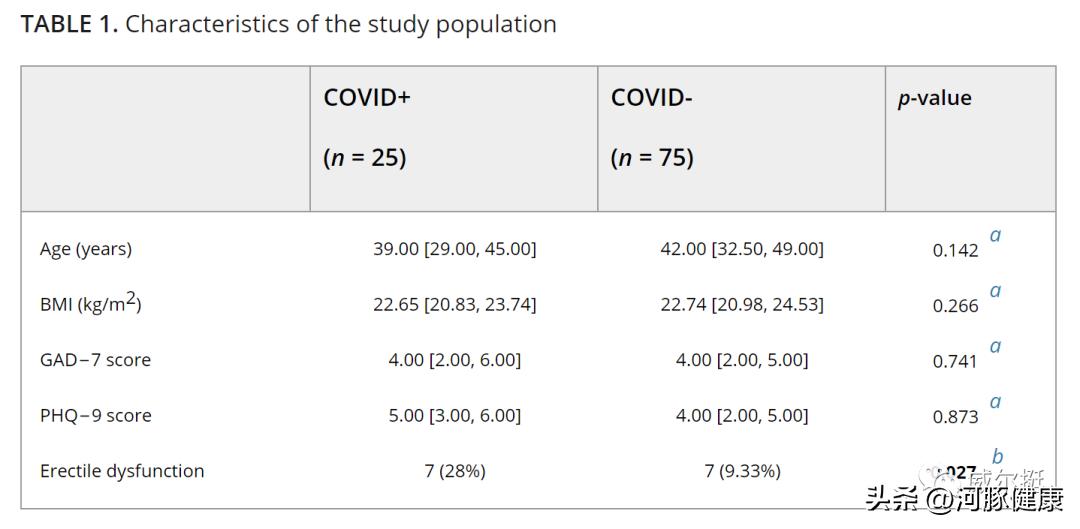
Task: Click the 'BMI (kg/m2)' row label
Action: coord(90,304)
